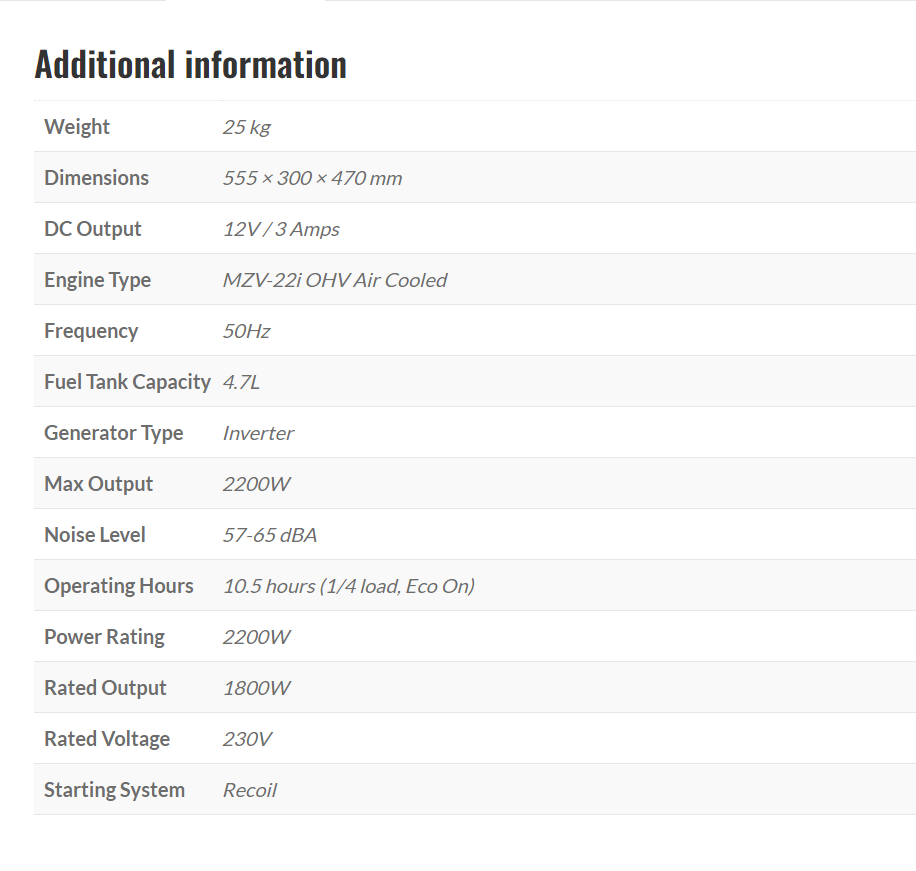Screen dimensions: 916x871
Task: Click the Engine Type label
Action: (97, 280)
